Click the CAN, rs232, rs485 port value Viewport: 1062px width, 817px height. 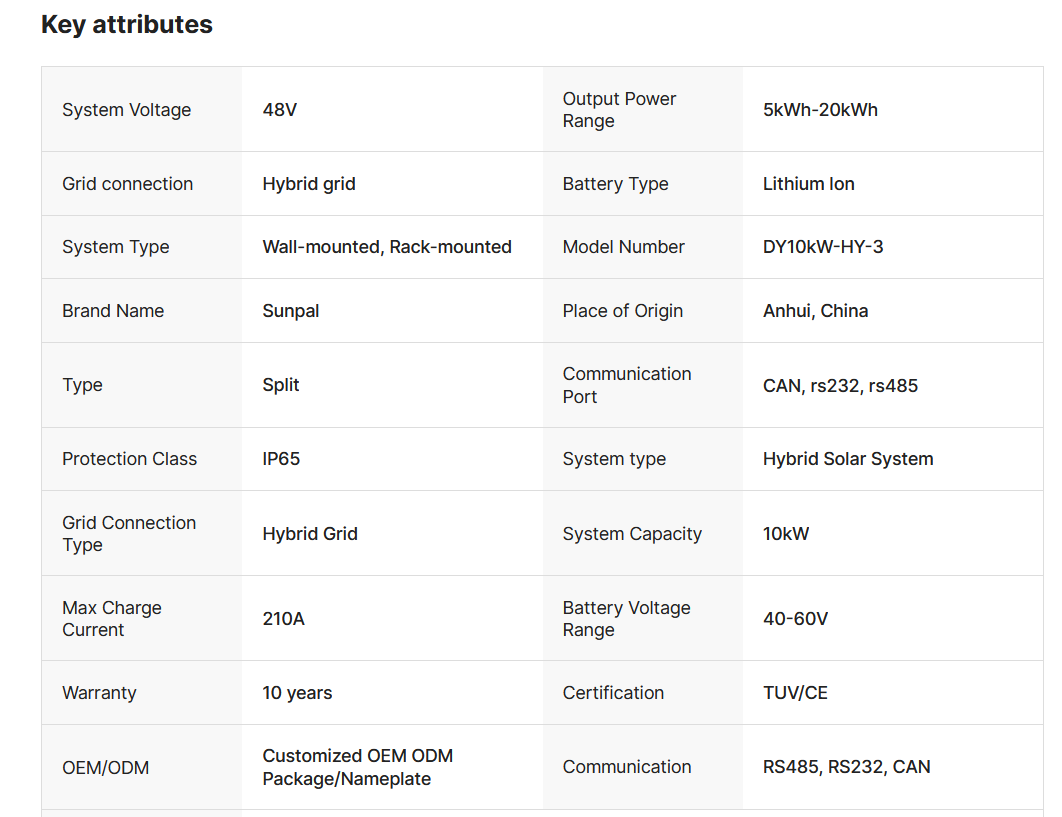click(840, 385)
